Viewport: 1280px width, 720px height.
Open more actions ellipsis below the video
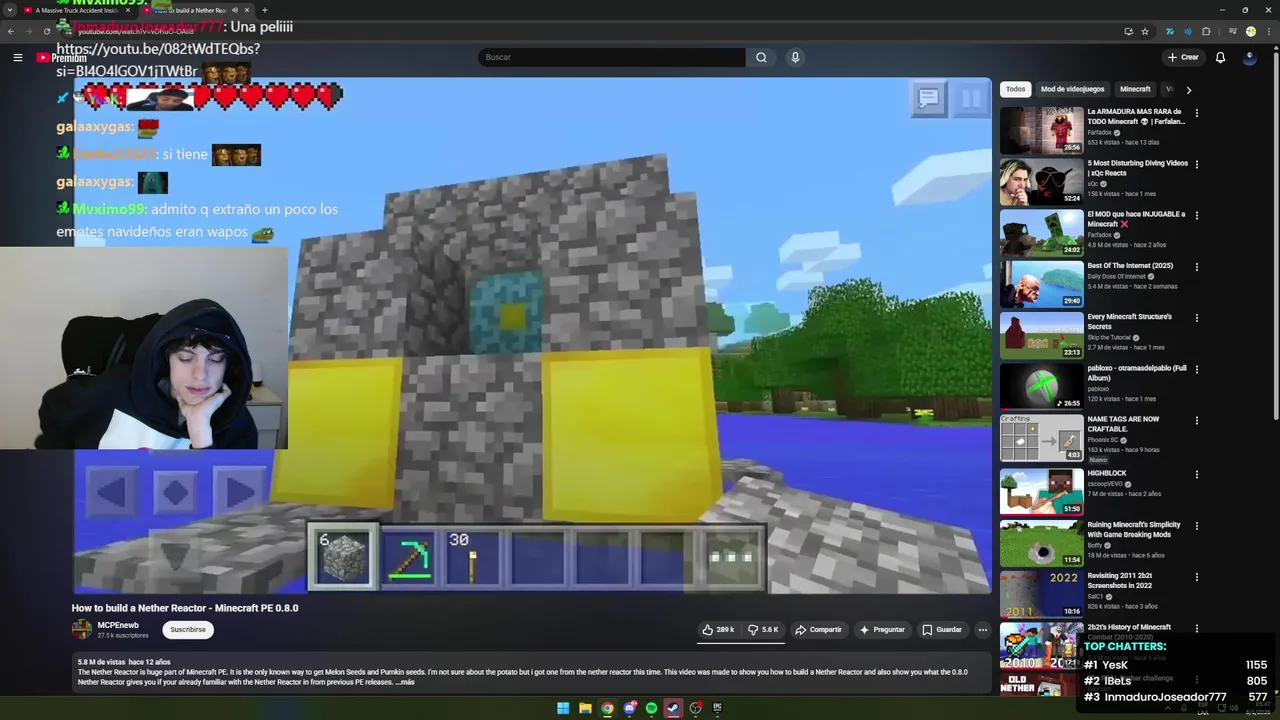coord(982,630)
